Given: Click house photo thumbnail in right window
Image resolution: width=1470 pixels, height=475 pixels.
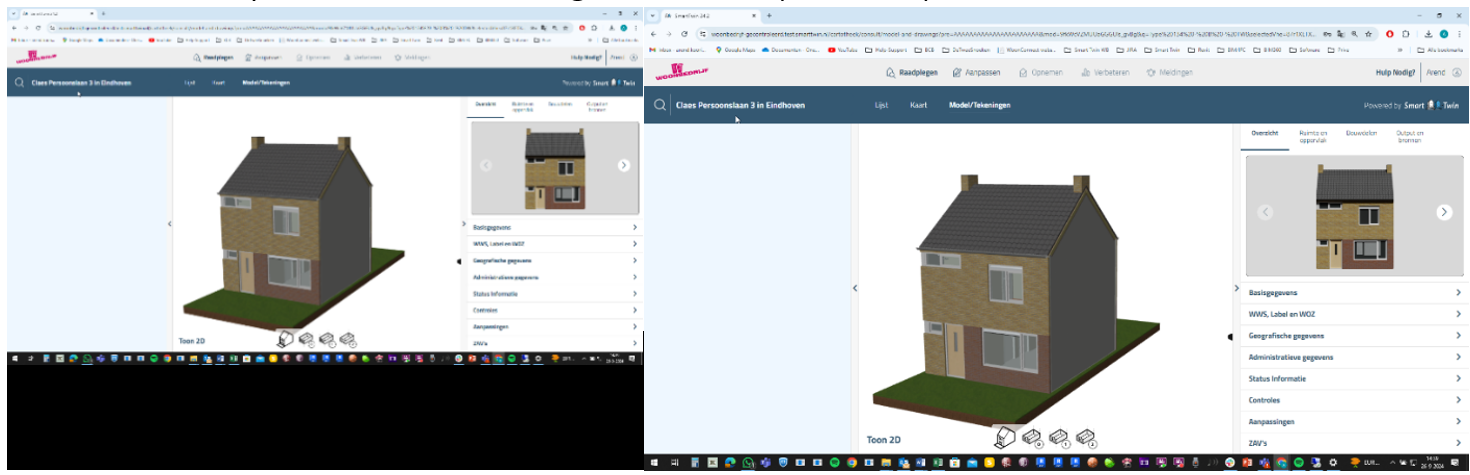Looking at the screenshot, I should 1354,212.
